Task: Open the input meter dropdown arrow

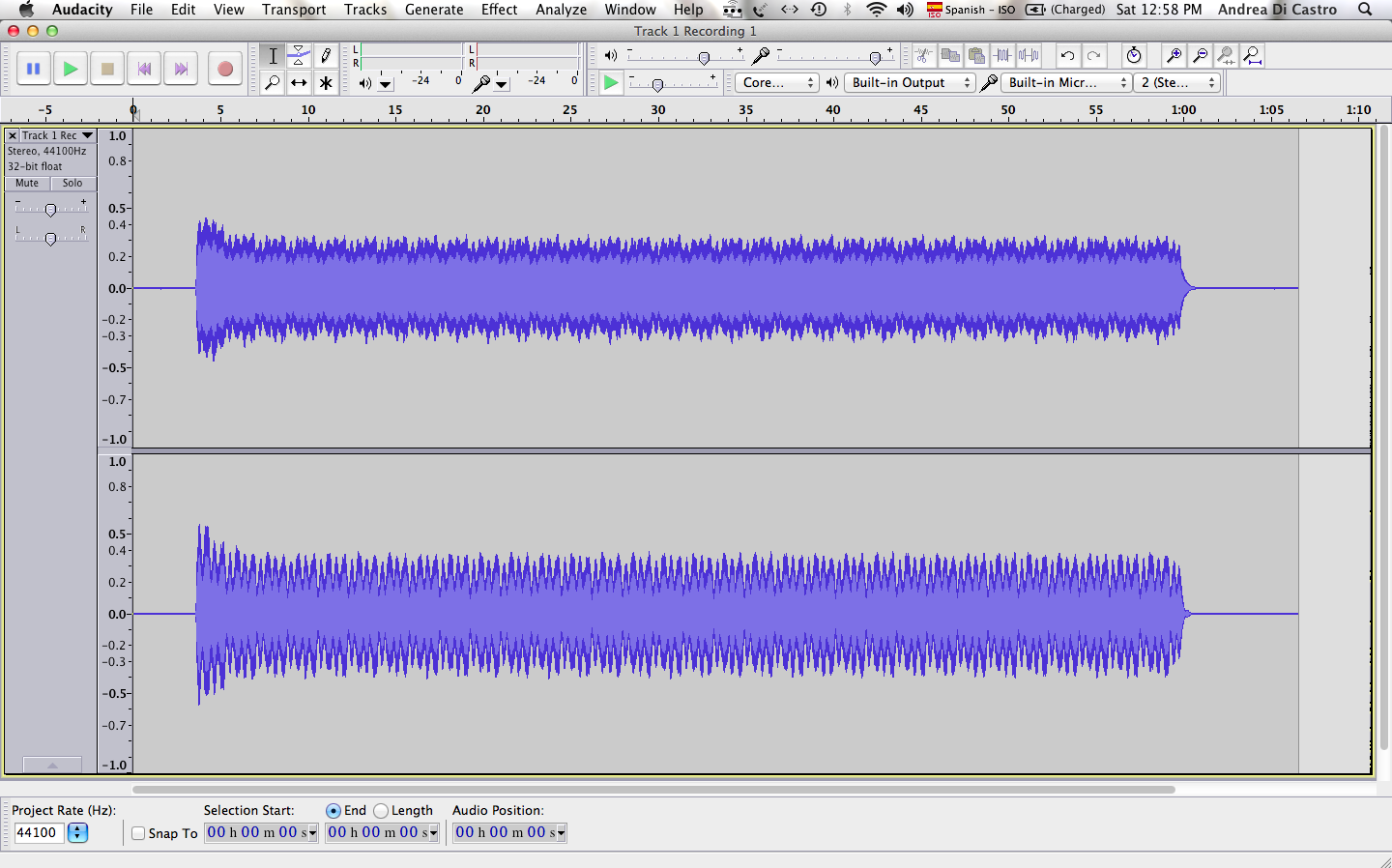Action: coord(502,84)
